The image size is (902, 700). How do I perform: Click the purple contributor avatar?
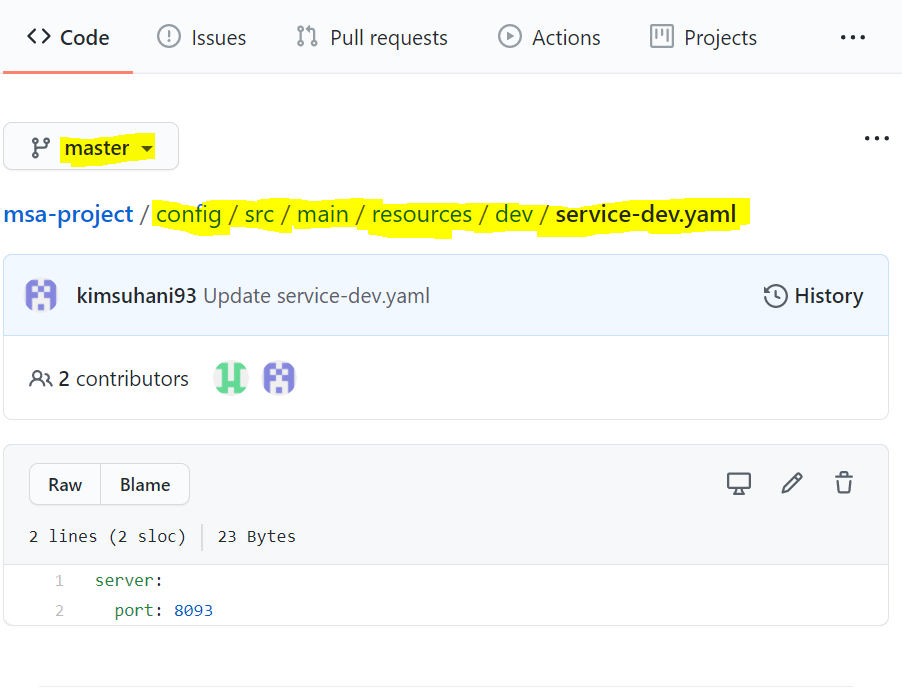point(279,378)
